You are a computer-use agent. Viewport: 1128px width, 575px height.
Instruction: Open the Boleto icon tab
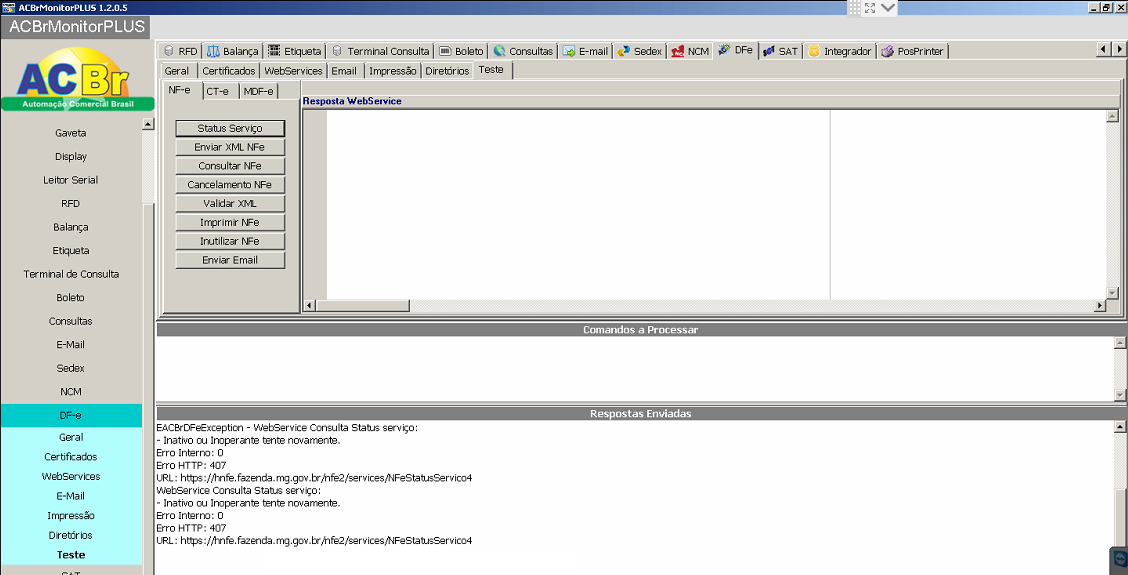(x=461, y=51)
